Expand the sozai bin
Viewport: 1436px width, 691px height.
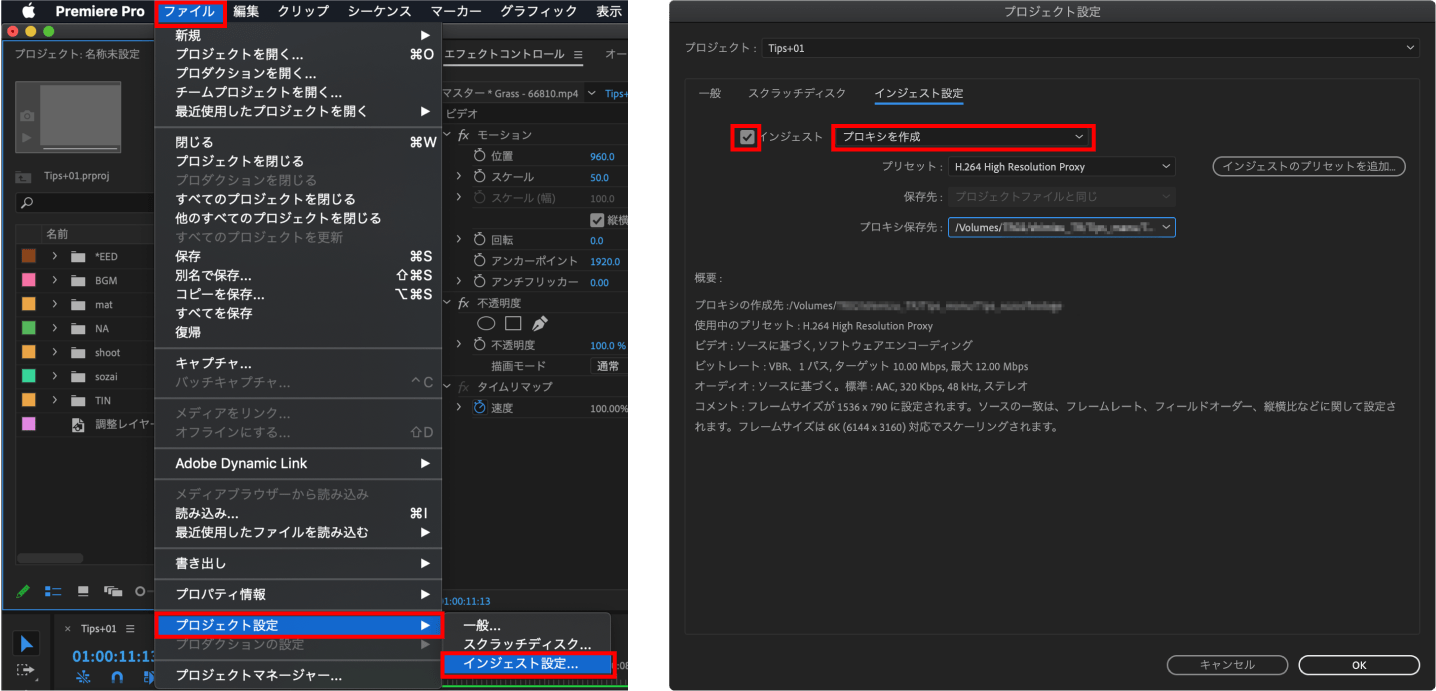click(56, 376)
